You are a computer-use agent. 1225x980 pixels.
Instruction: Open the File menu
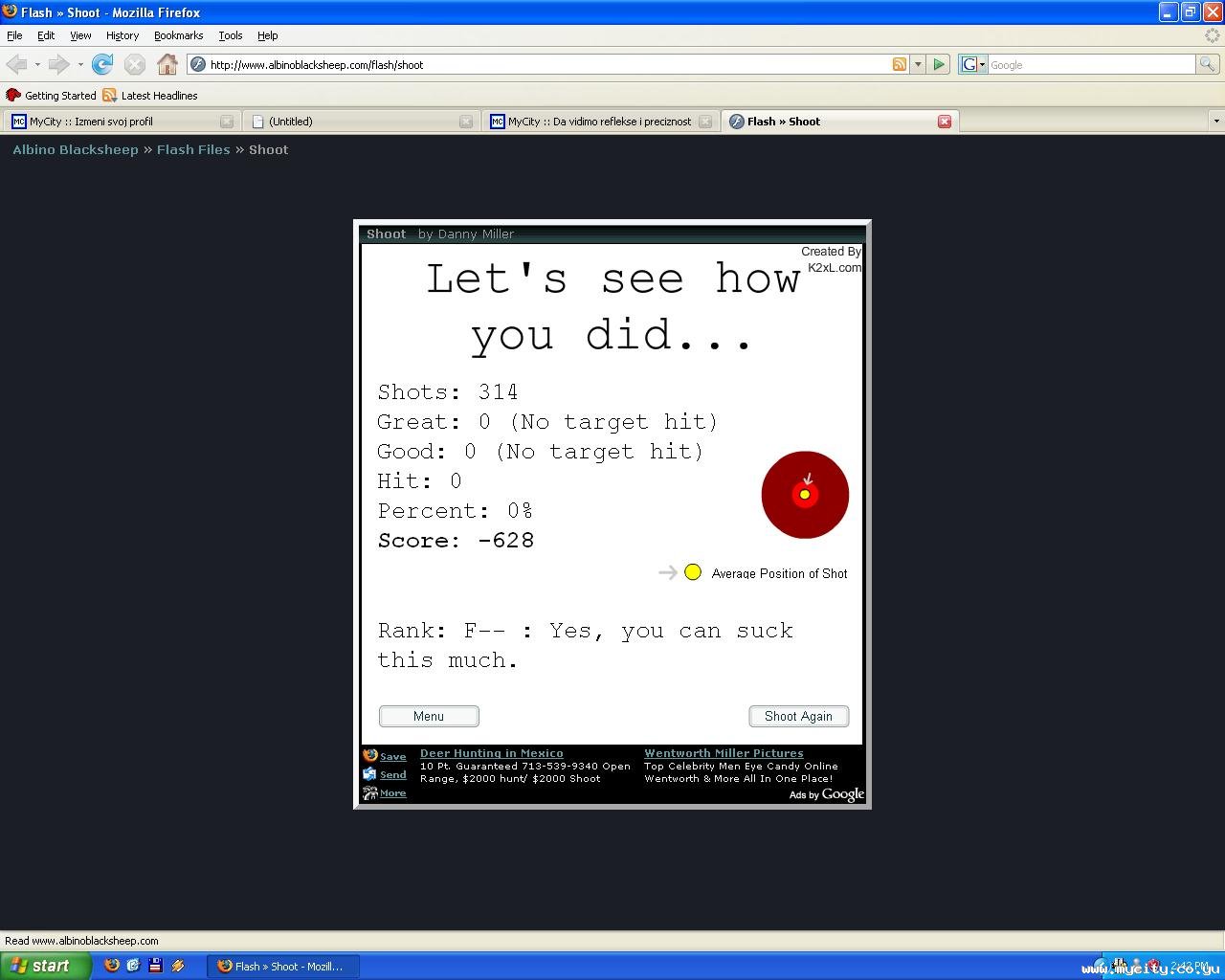14,35
